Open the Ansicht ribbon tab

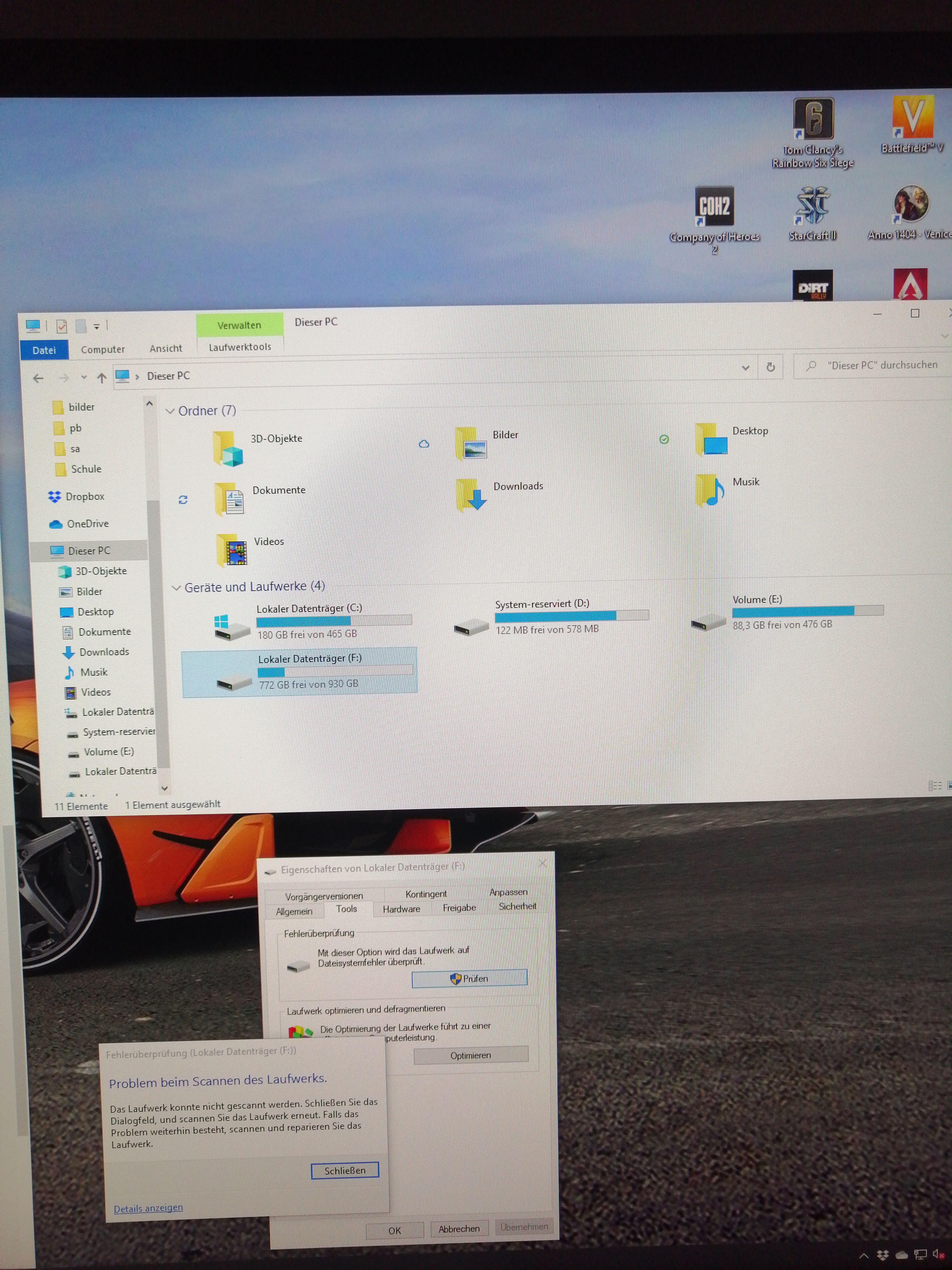tap(165, 349)
